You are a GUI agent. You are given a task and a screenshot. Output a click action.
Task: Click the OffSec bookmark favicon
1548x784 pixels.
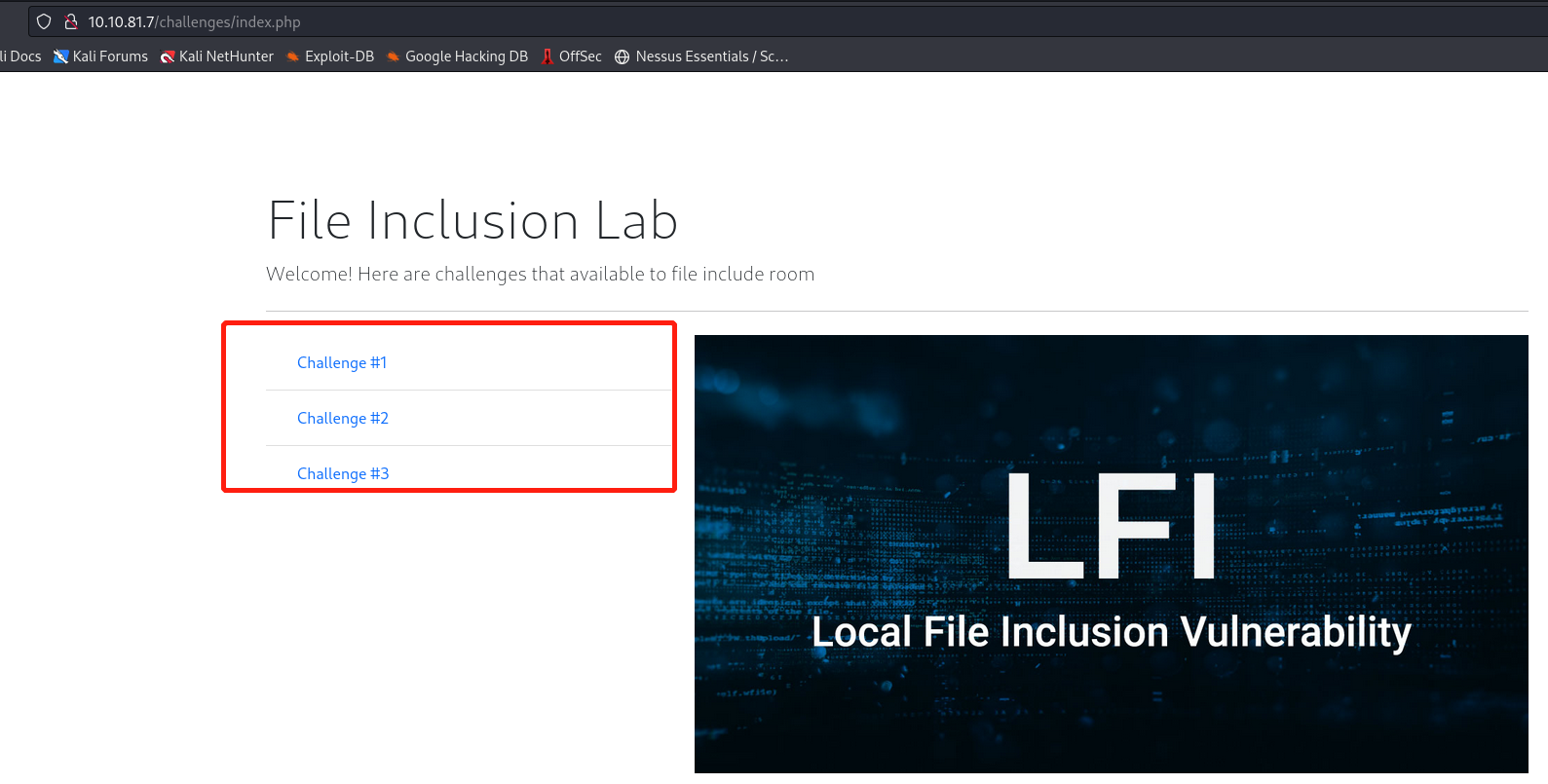(x=547, y=56)
